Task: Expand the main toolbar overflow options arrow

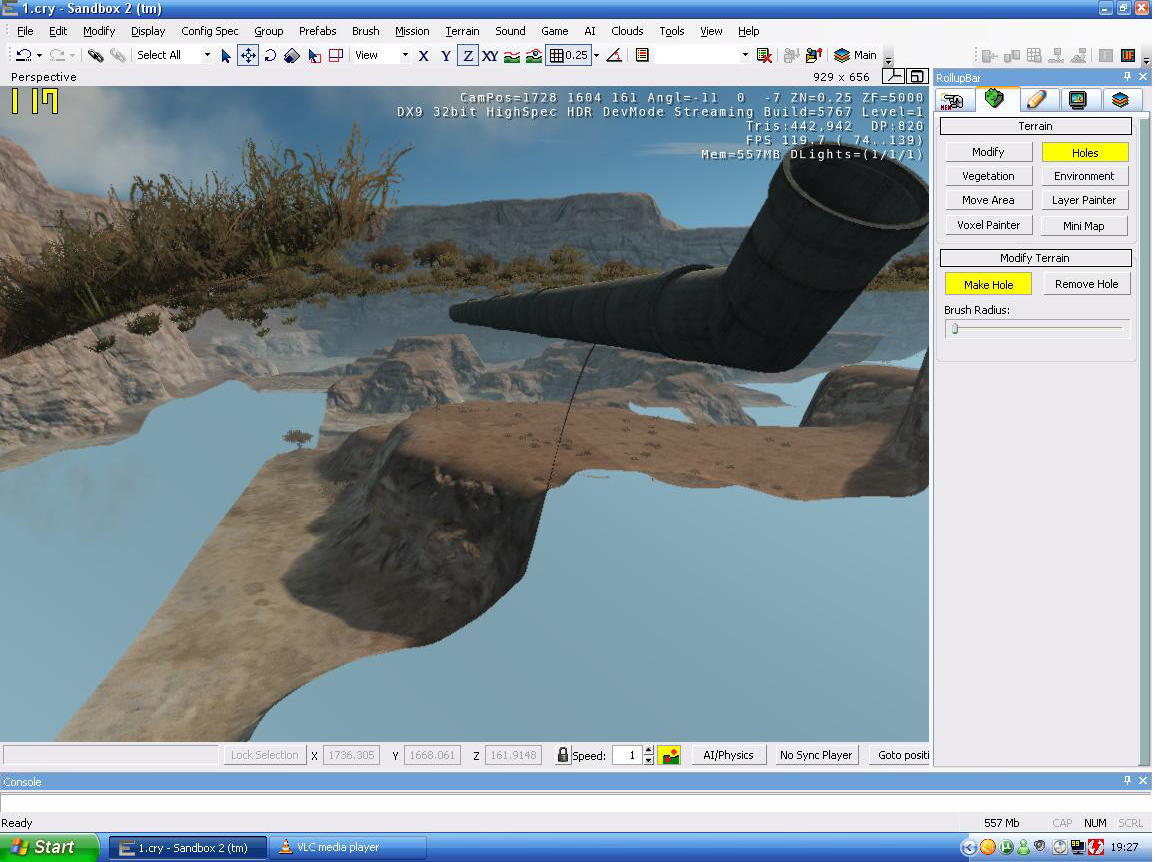Action: pos(888,60)
